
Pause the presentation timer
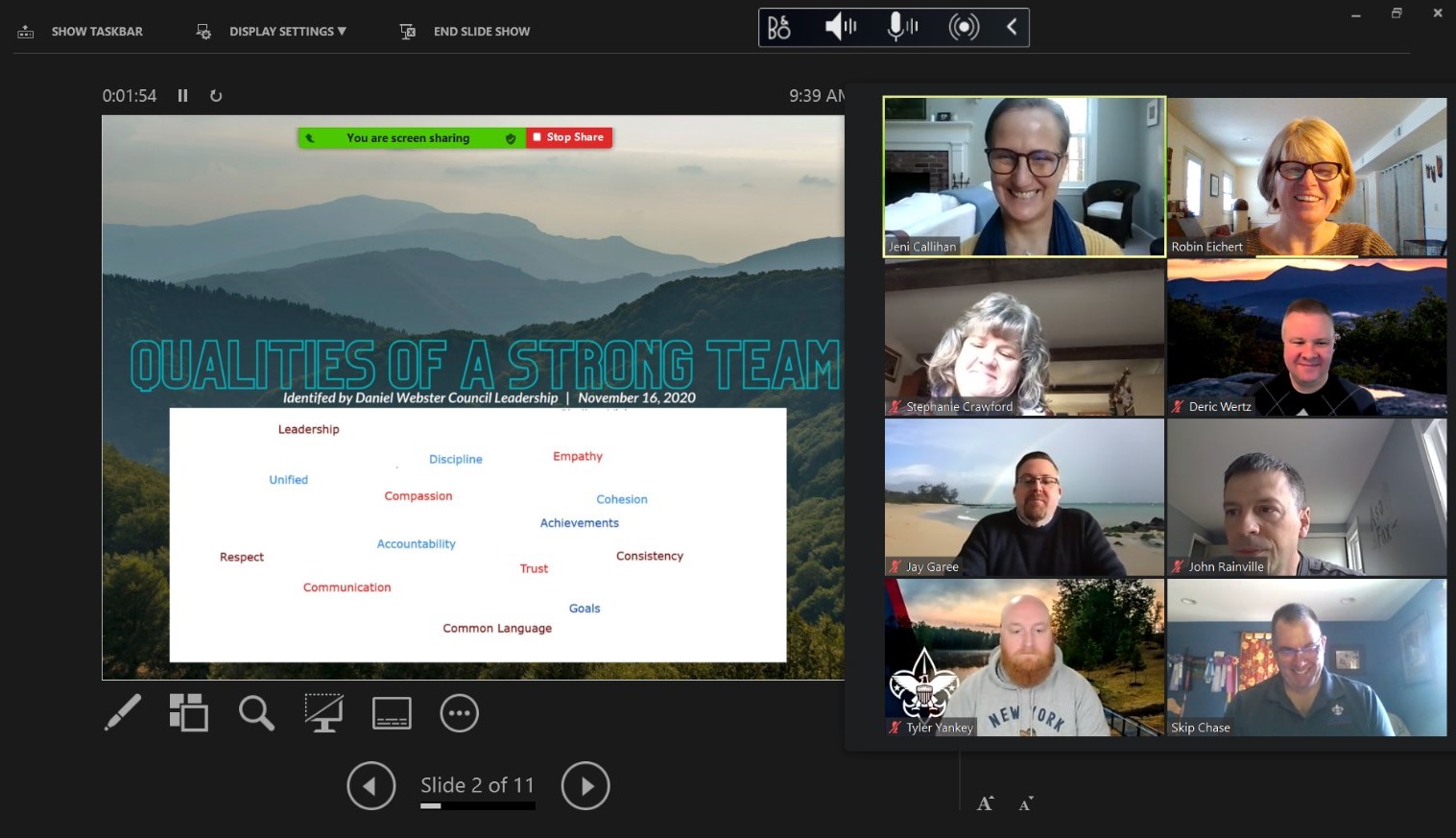(x=182, y=96)
